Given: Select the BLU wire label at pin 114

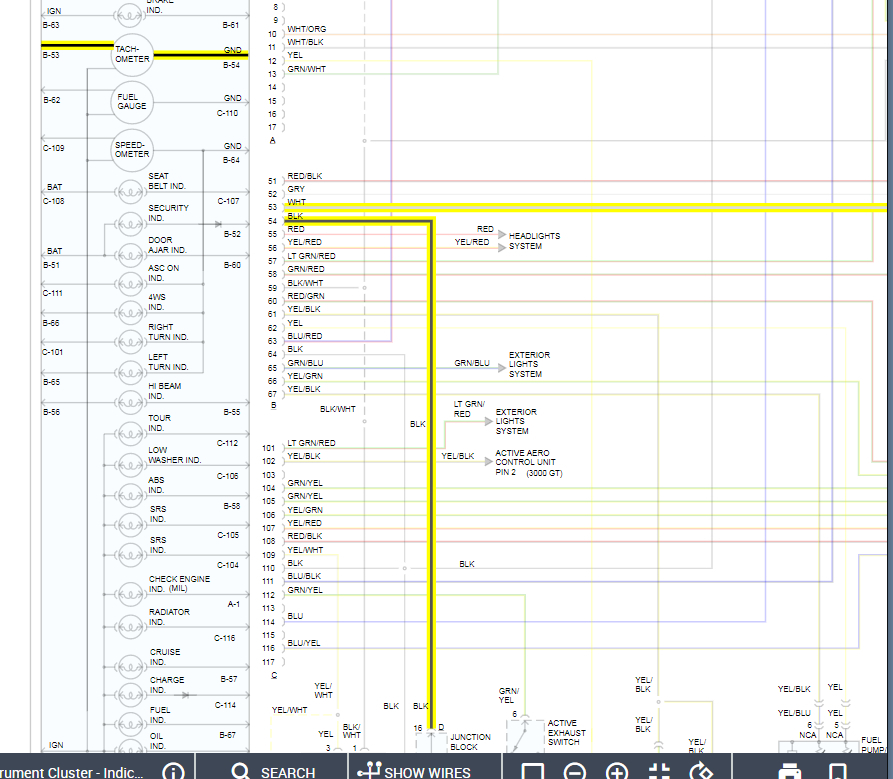Looking at the screenshot, I should point(295,616).
